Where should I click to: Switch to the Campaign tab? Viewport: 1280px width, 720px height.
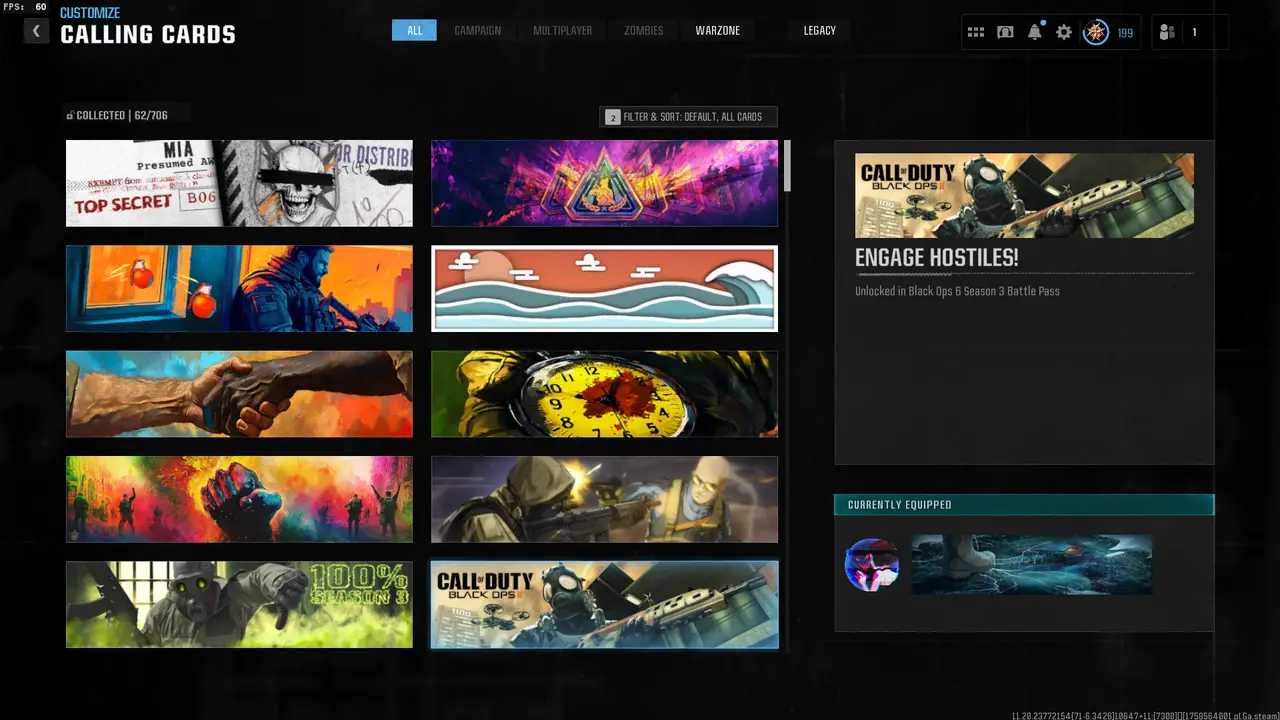(478, 31)
